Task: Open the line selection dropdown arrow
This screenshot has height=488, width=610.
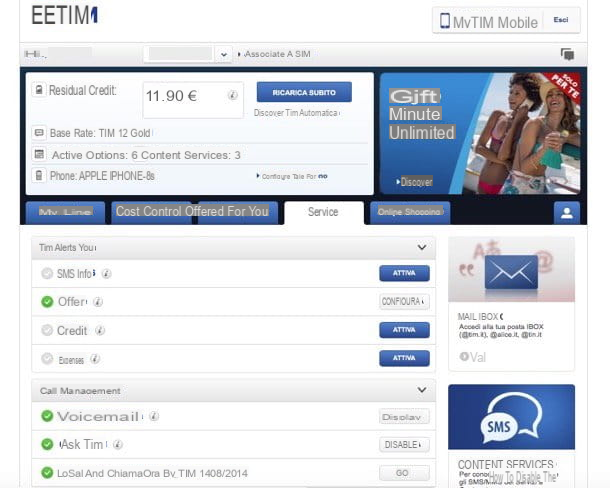Action: pyautogui.click(x=224, y=54)
